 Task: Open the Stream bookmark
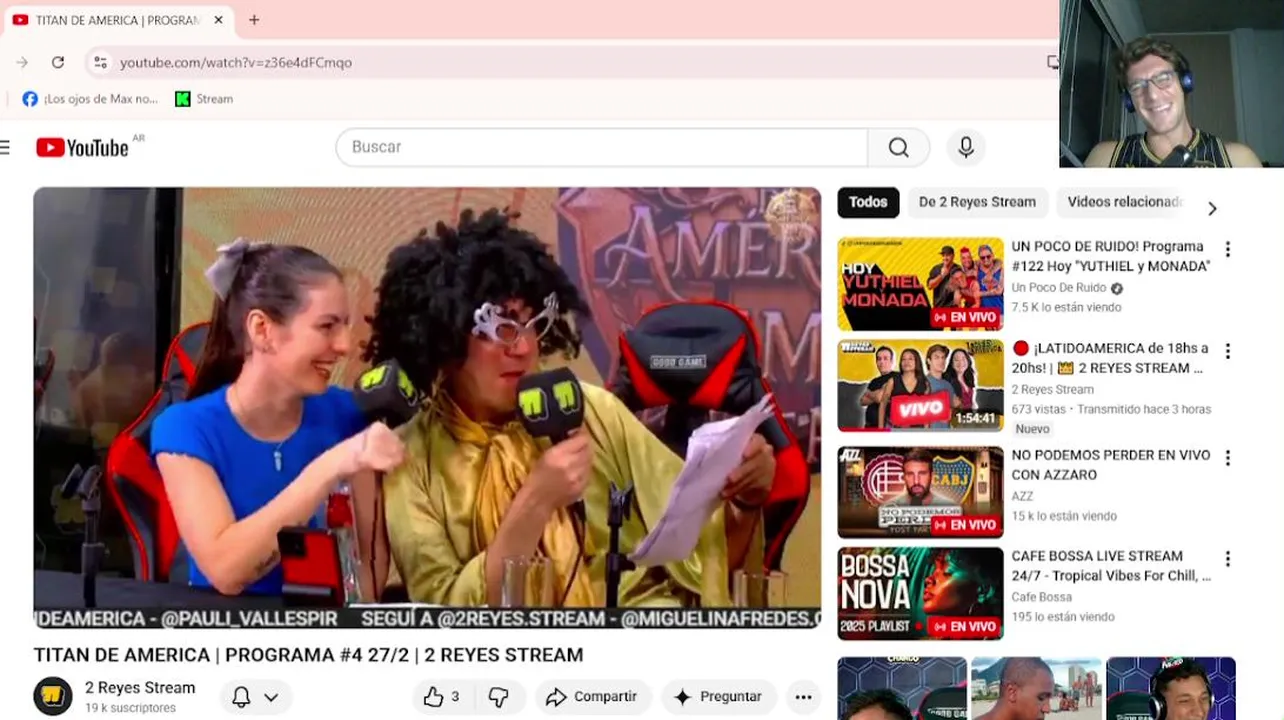click(x=204, y=99)
